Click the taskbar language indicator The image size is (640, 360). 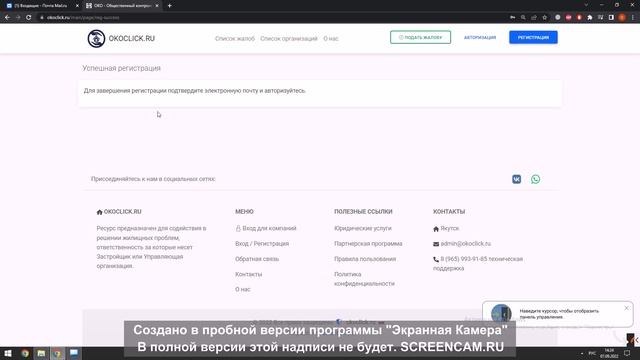(592, 353)
